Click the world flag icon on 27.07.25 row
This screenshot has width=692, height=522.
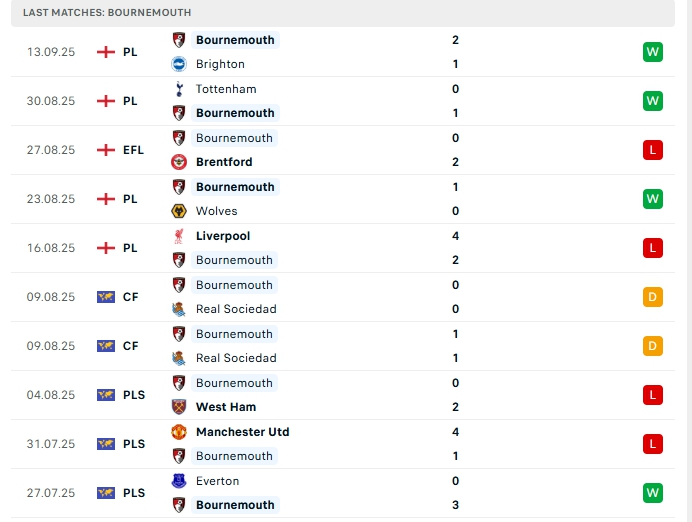pyautogui.click(x=106, y=493)
